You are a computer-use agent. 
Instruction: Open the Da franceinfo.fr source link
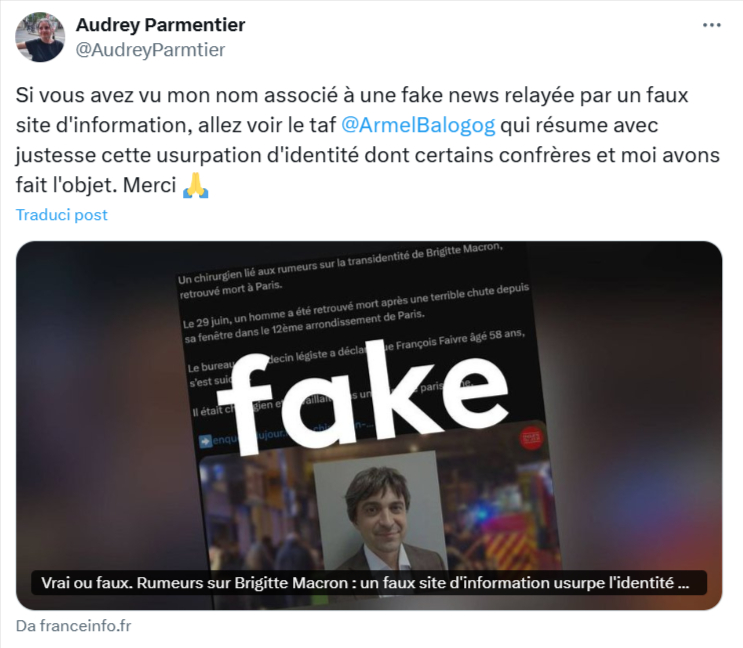coord(73,626)
